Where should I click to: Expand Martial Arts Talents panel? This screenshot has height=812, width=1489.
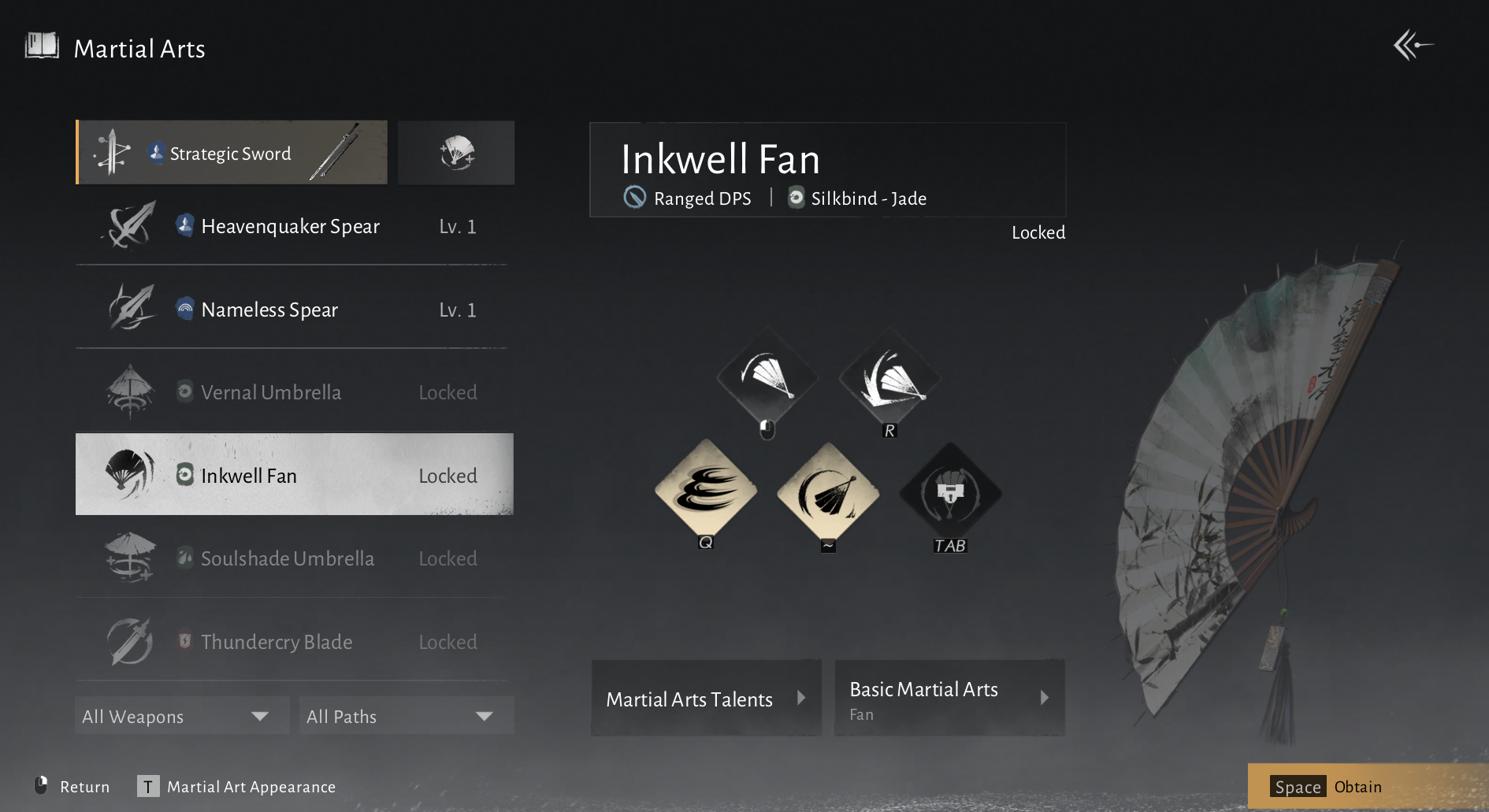click(x=707, y=699)
